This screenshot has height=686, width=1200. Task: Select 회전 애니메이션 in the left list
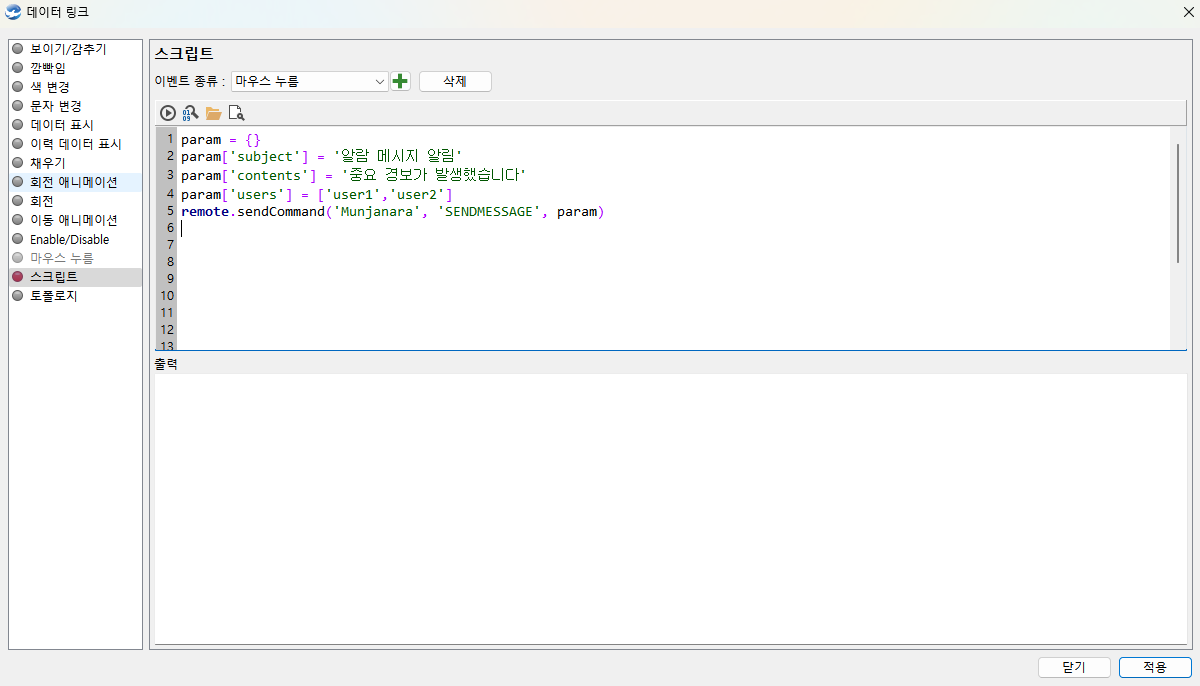[x=73, y=182]
